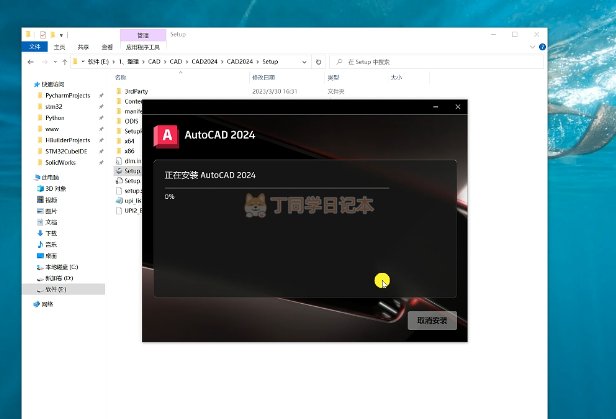Sort by 修改日期 column header
Image resolution: width=616 pixels, height=419 pixels.
[263, 77]
